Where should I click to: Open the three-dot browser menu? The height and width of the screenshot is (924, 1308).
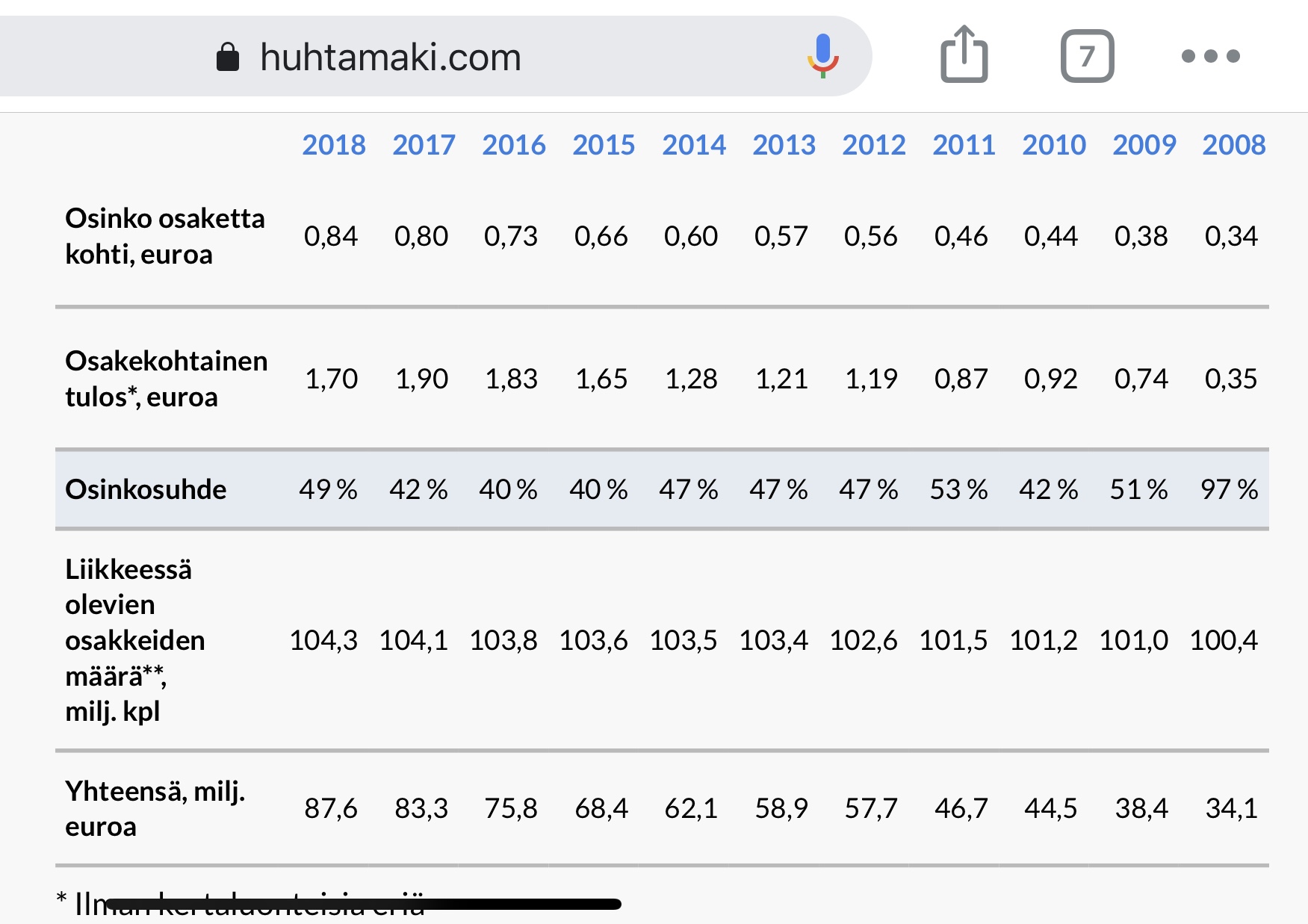(1210, 56)
